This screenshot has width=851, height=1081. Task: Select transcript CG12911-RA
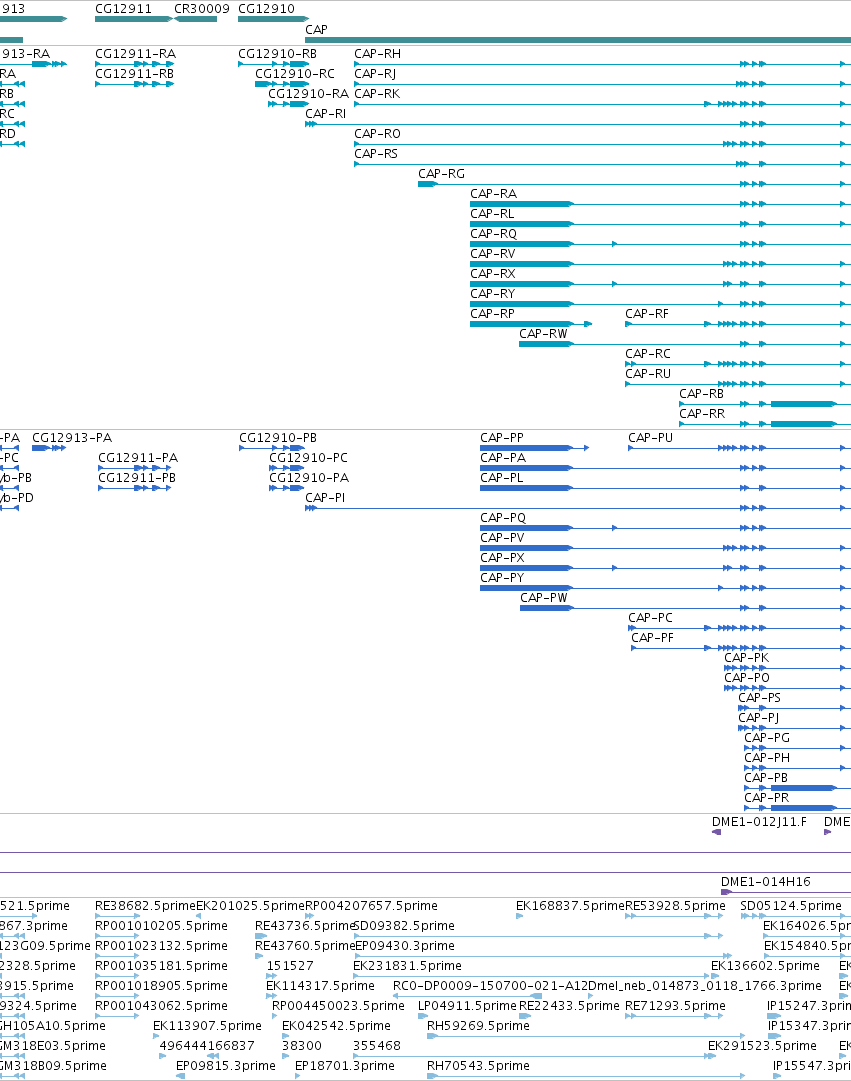[135, 54]
